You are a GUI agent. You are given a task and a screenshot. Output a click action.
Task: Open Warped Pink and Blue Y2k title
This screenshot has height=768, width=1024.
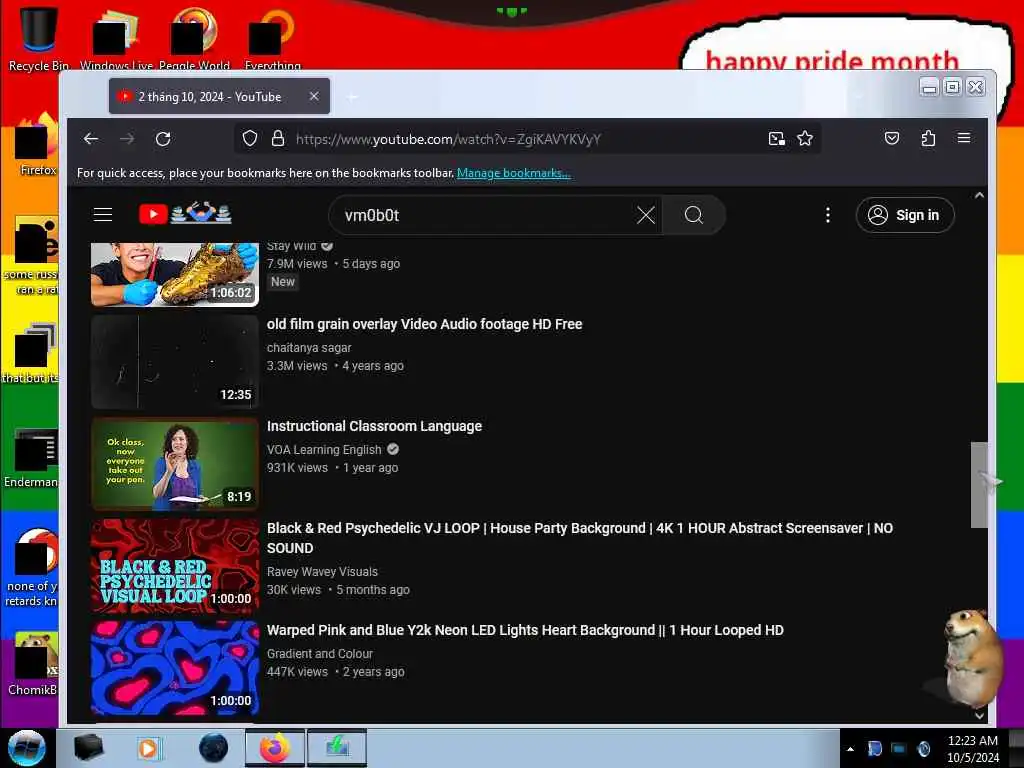[525, 630]
